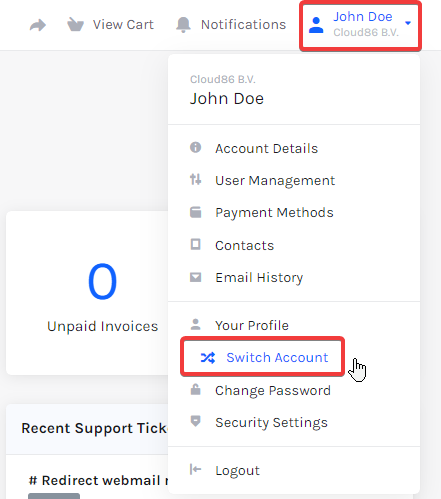Click the blue user avatar icon
The width and height of the screenshot is (441, 499).
316,25
